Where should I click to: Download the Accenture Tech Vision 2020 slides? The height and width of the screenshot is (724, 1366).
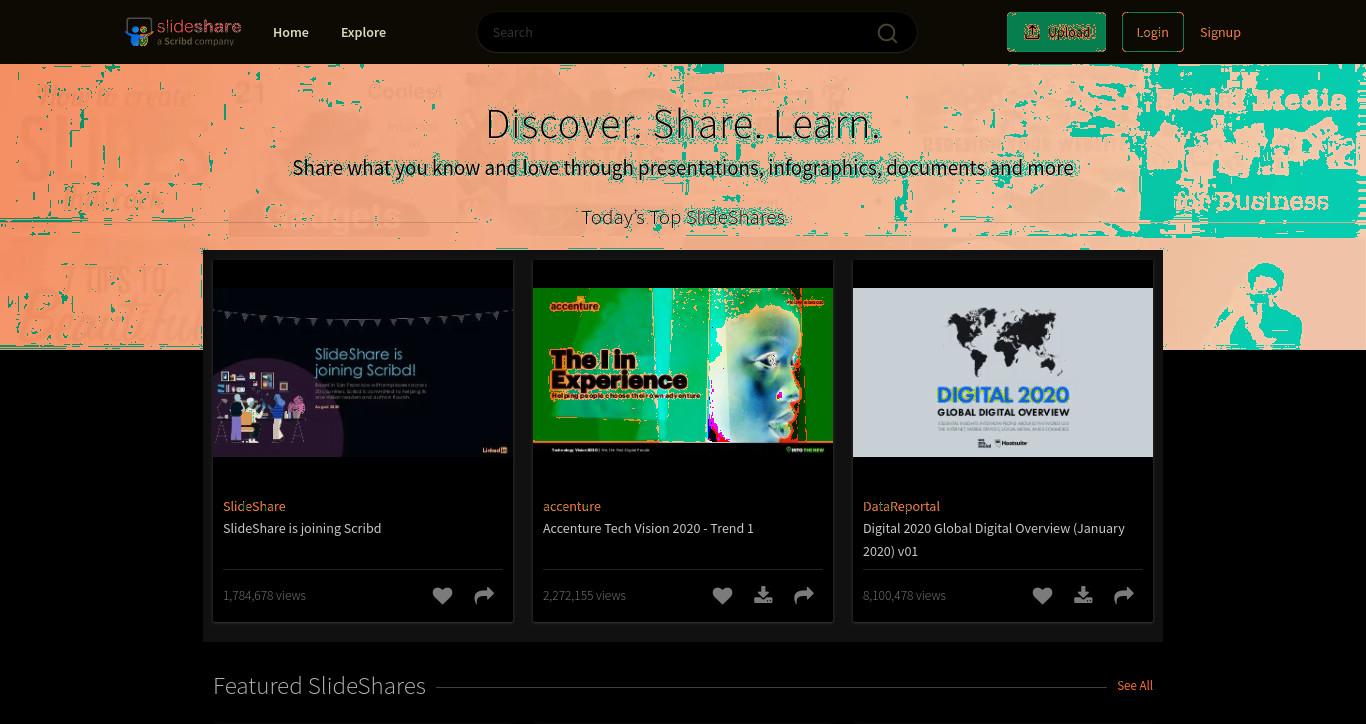coord(763,595)
